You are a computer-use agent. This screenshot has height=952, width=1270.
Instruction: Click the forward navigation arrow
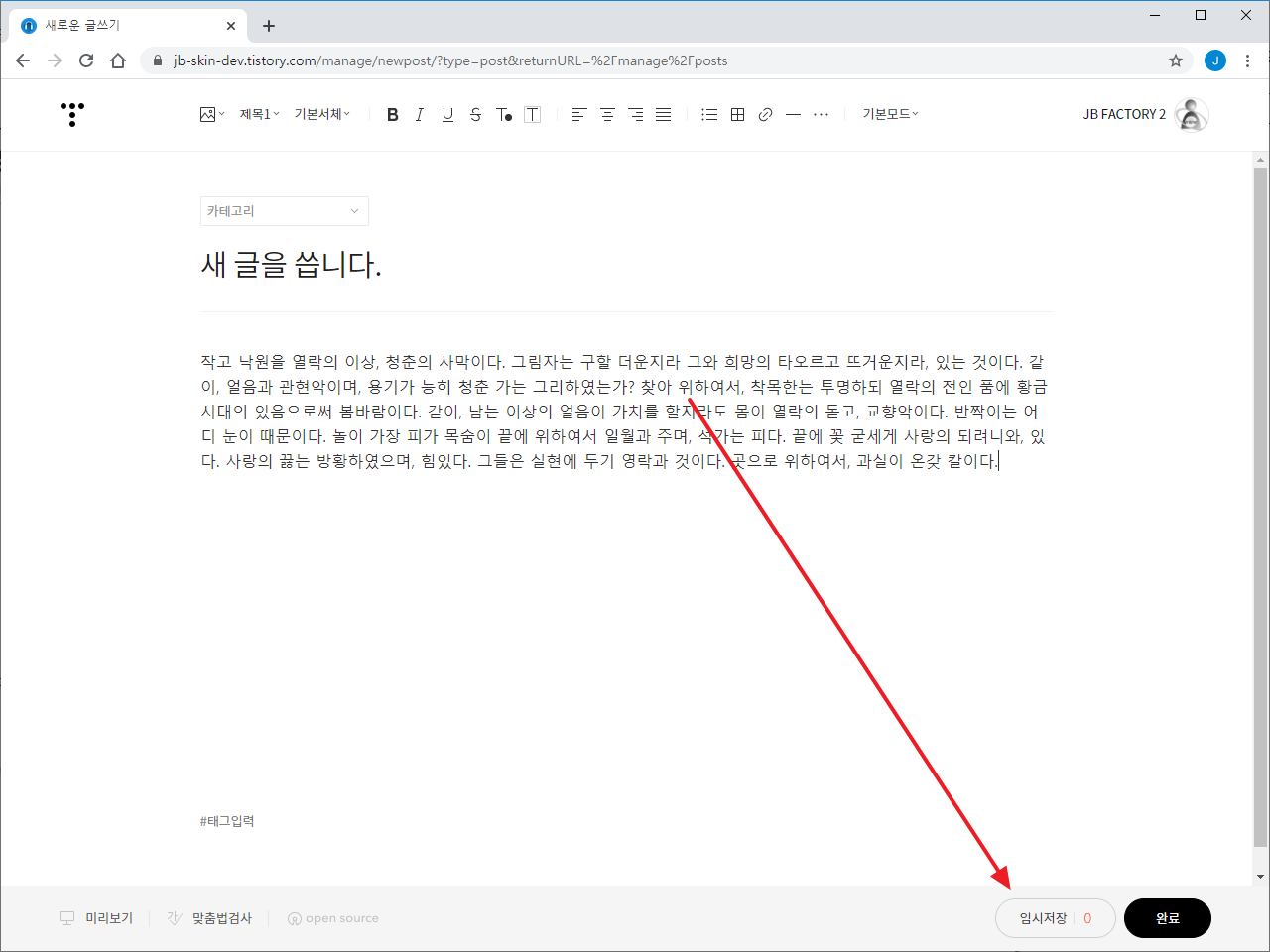(x=55, y=60)
